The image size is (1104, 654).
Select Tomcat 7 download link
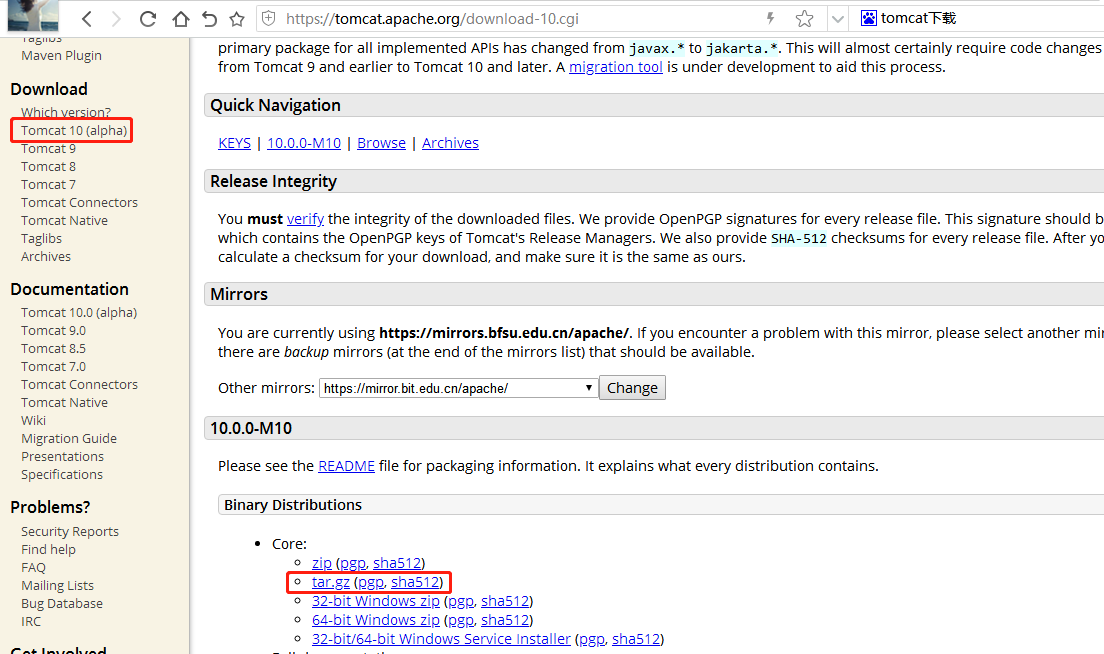(49, 184)
